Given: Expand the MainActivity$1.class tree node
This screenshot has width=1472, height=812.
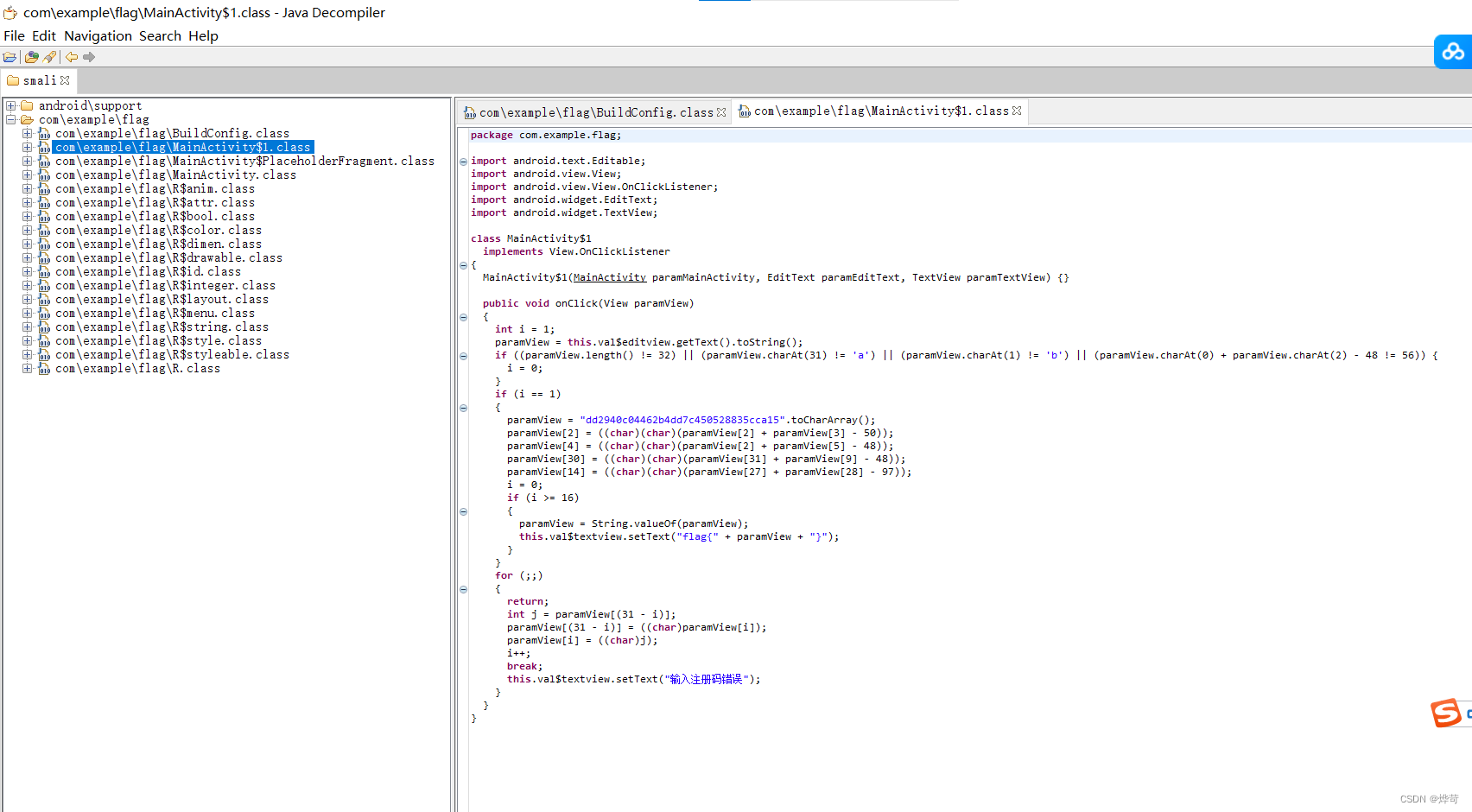Looking at the screenshot, I should (x=28, y=147).
